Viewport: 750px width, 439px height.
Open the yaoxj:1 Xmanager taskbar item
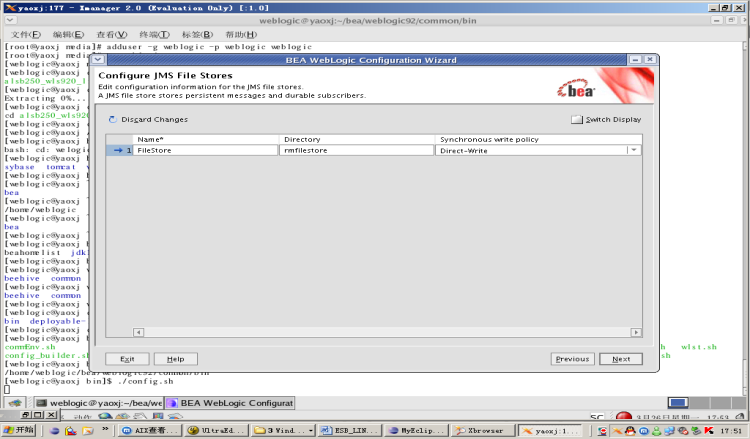pyautogui.click(x=550, y=430)
